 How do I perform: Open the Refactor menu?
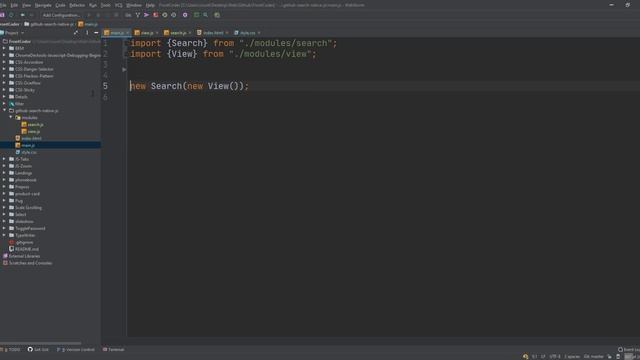coord(77,5)
